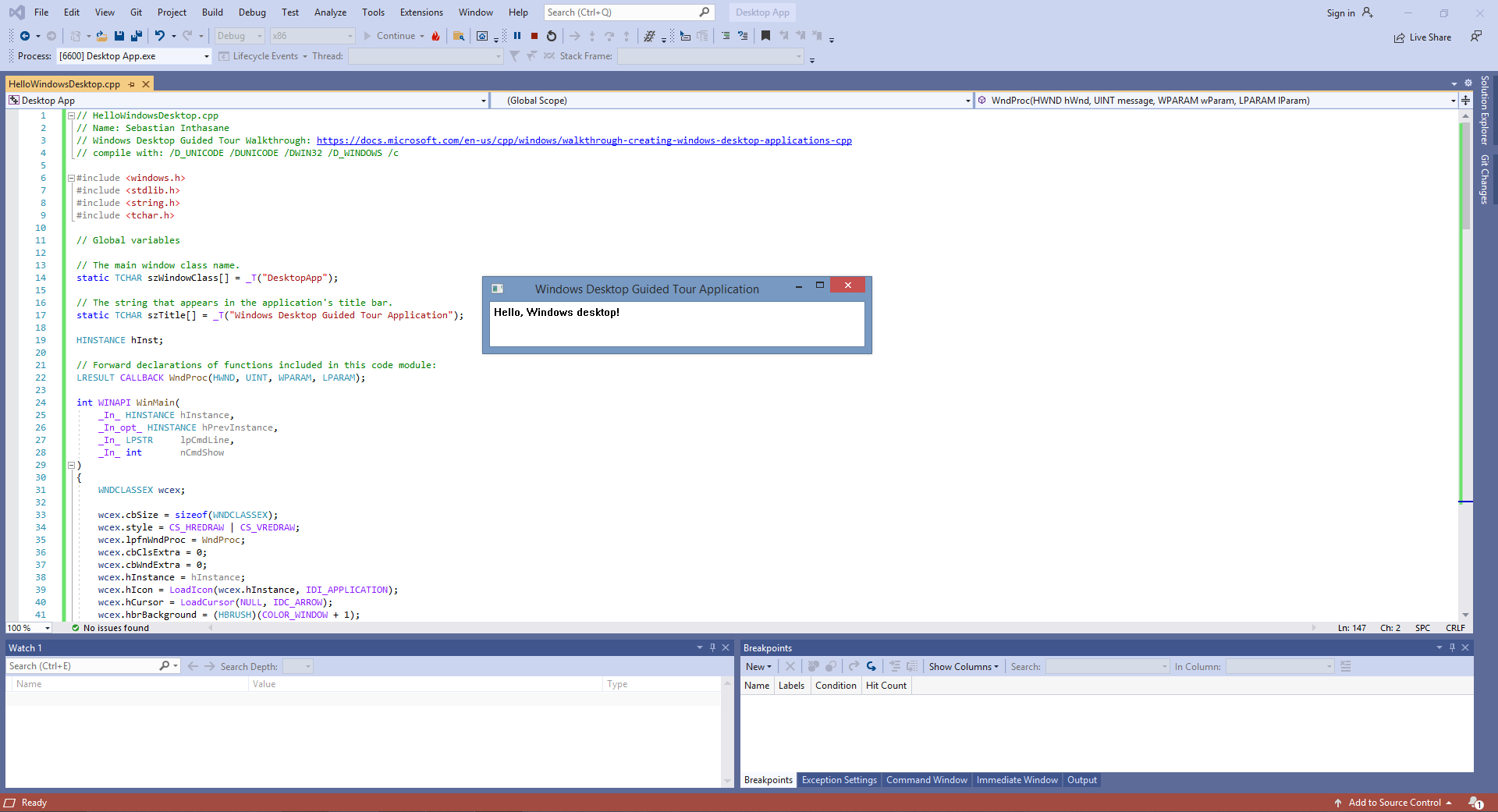The height and width of the screenshot is (812, 1498).
Task: Click the system icon of Guided Tour window
Action: click(x=497, y=289)
